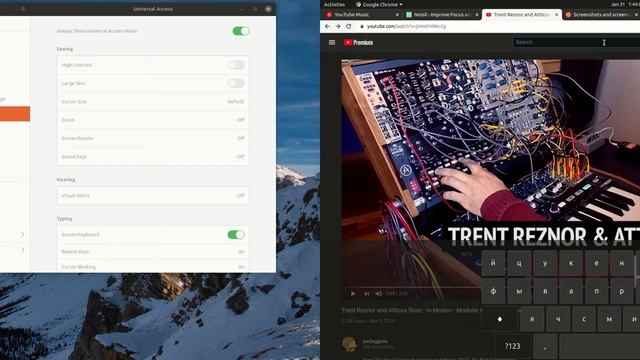
Task: Open the hamburger menu in the Settings titlebar
Action: [23, 9]
